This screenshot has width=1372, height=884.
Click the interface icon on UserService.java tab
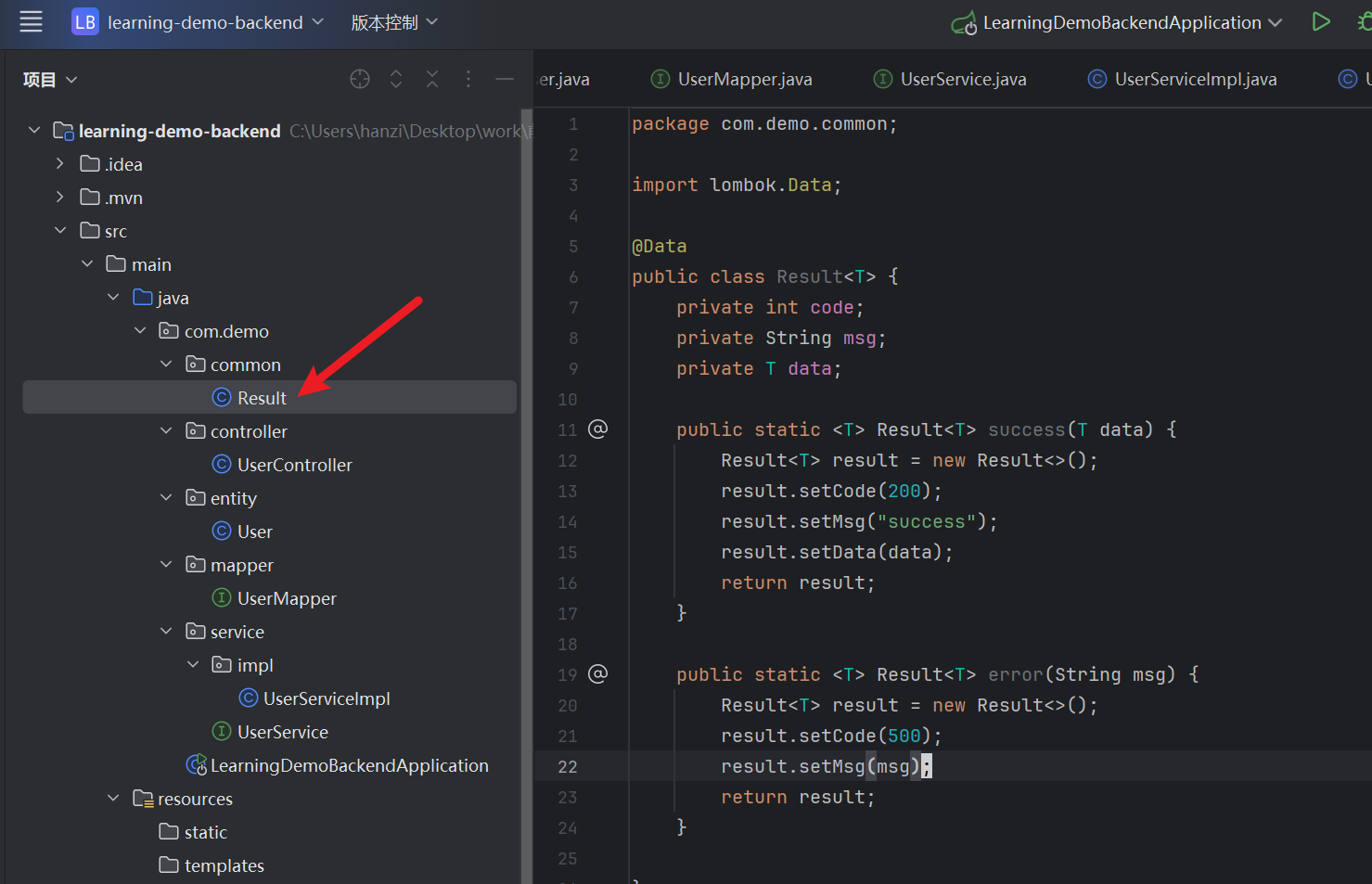pos(883,79)
